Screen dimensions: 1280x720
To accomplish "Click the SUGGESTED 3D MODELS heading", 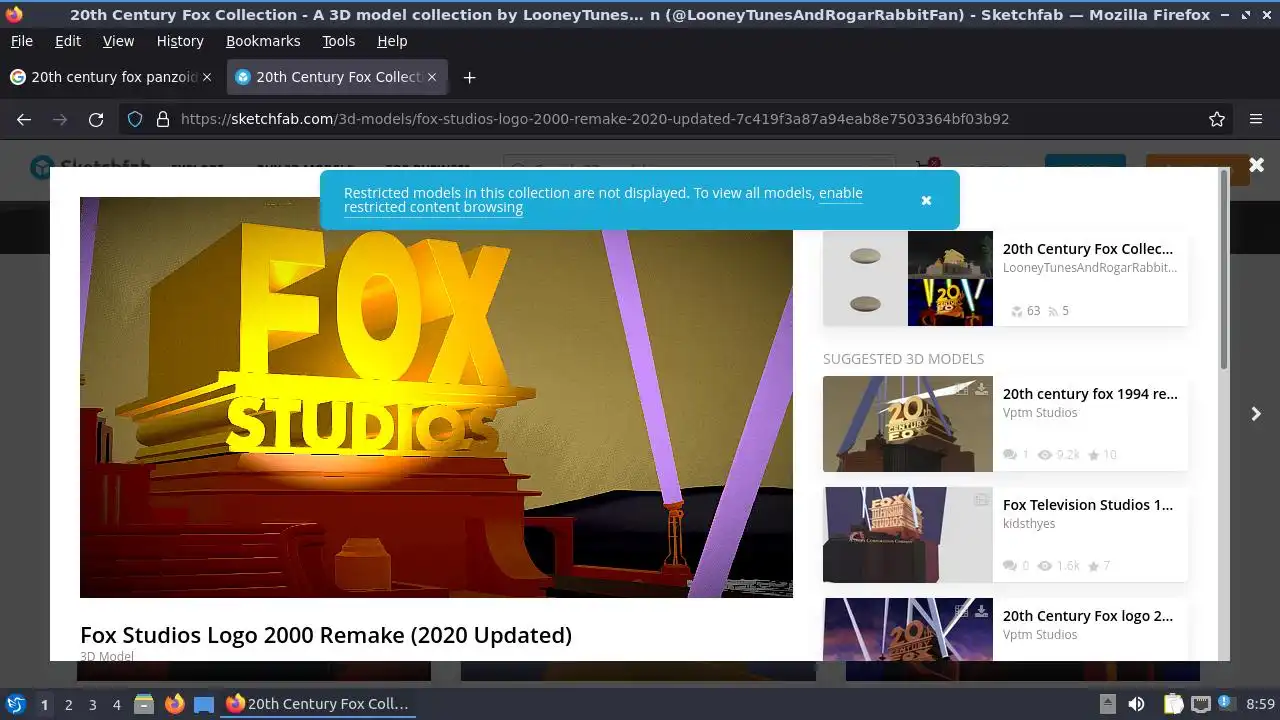I will pyautogui.click(x=903, y=359).
